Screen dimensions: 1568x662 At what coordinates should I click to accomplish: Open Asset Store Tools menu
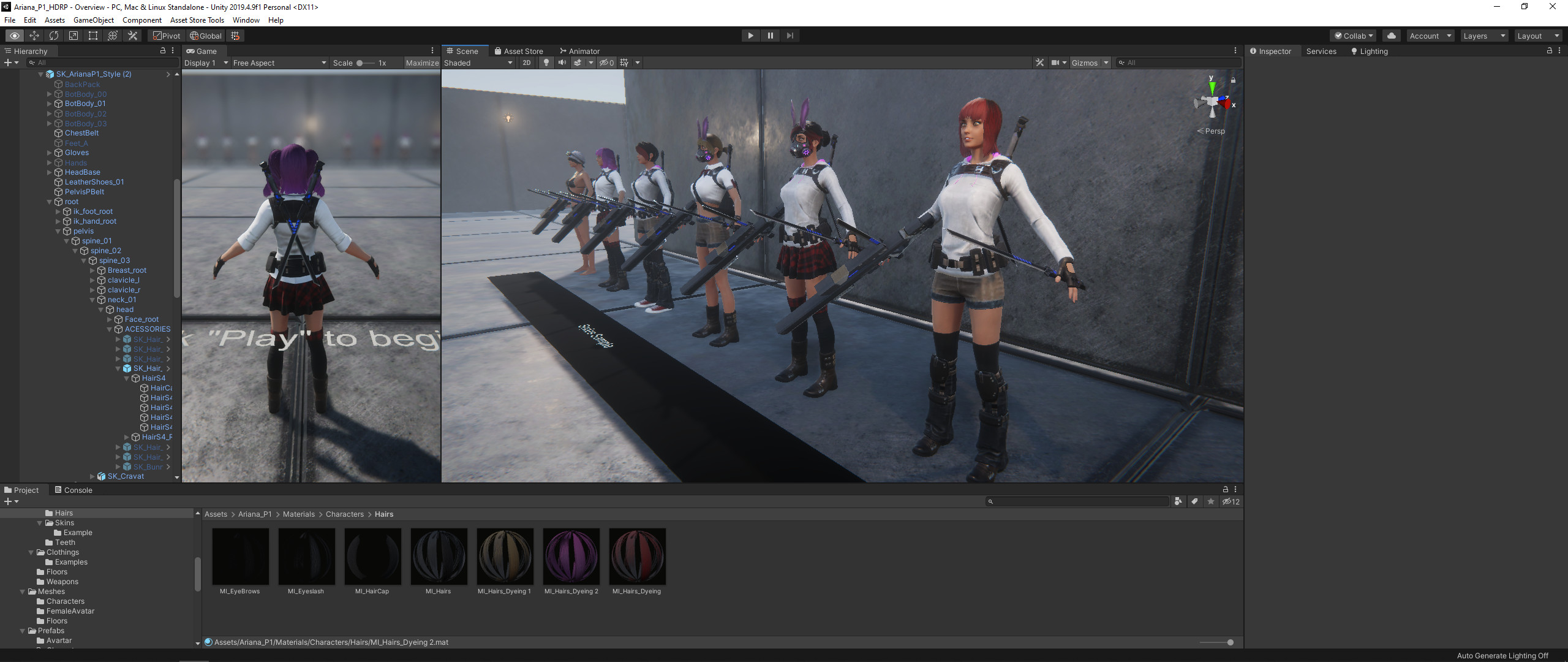pos(197,20)
